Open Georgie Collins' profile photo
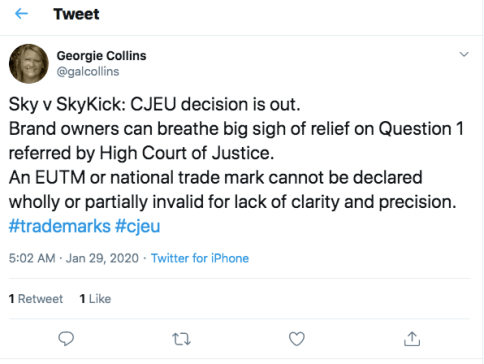The image size is (484, 364). coord(29,64)
